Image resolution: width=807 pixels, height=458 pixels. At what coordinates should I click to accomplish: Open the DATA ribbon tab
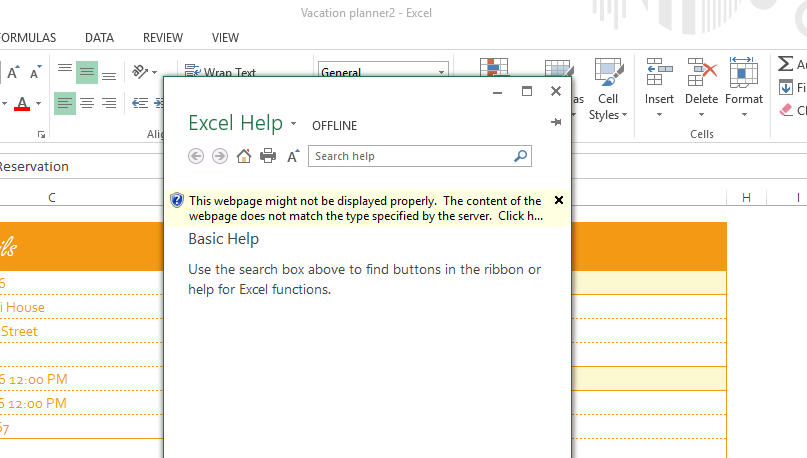99,38
